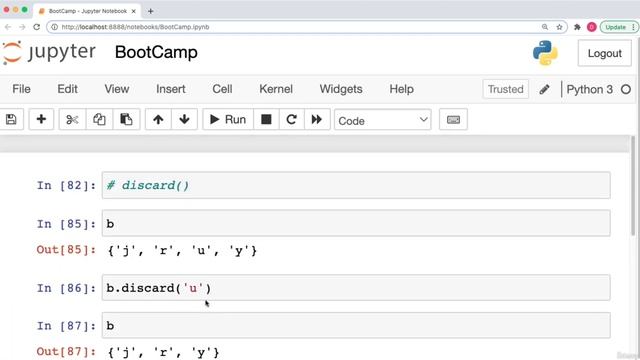
Task: Select cell In [85] containing b
Action: click(356, 223)
